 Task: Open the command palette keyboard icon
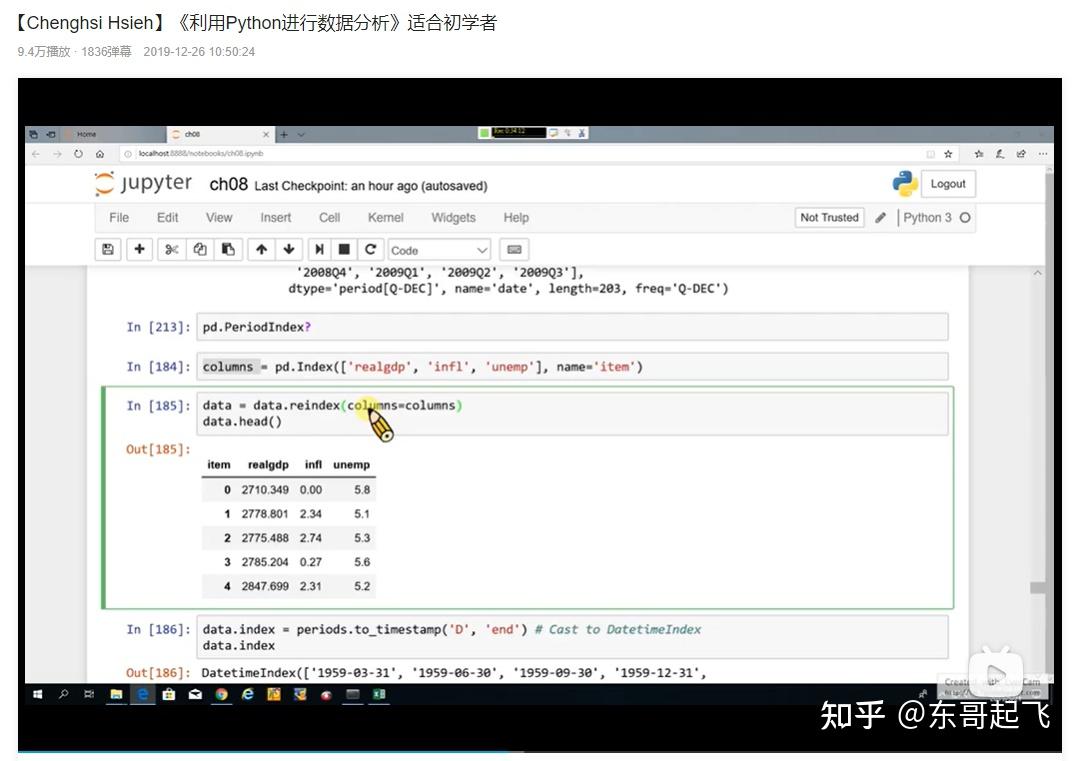point(514,249)
